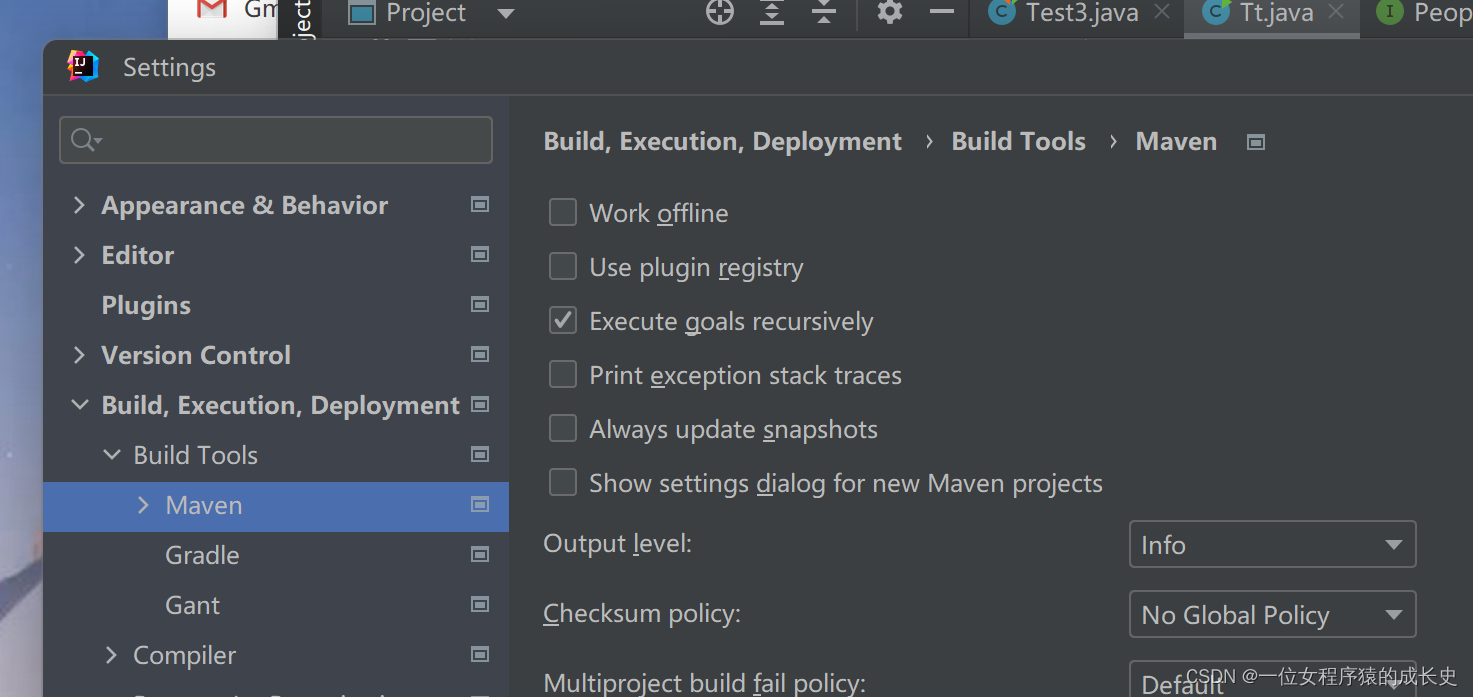Open the Output level dropdown
Screen dimensions: 1473x697
coord(1272,545)
